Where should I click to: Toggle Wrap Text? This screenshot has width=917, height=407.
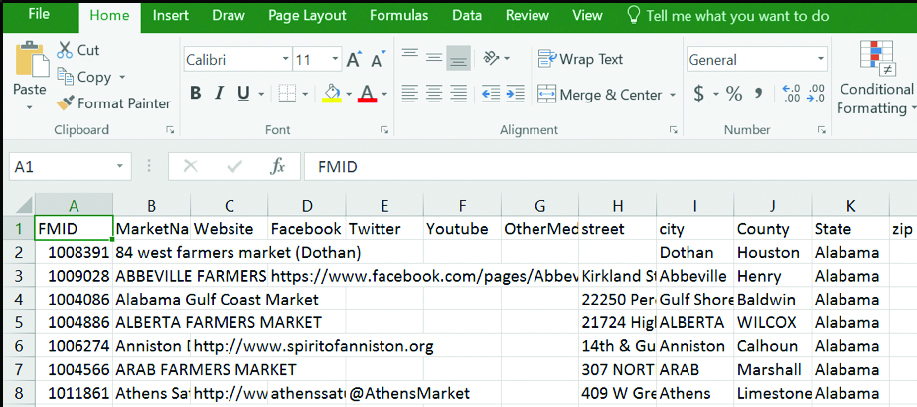[x=581, y=59]
